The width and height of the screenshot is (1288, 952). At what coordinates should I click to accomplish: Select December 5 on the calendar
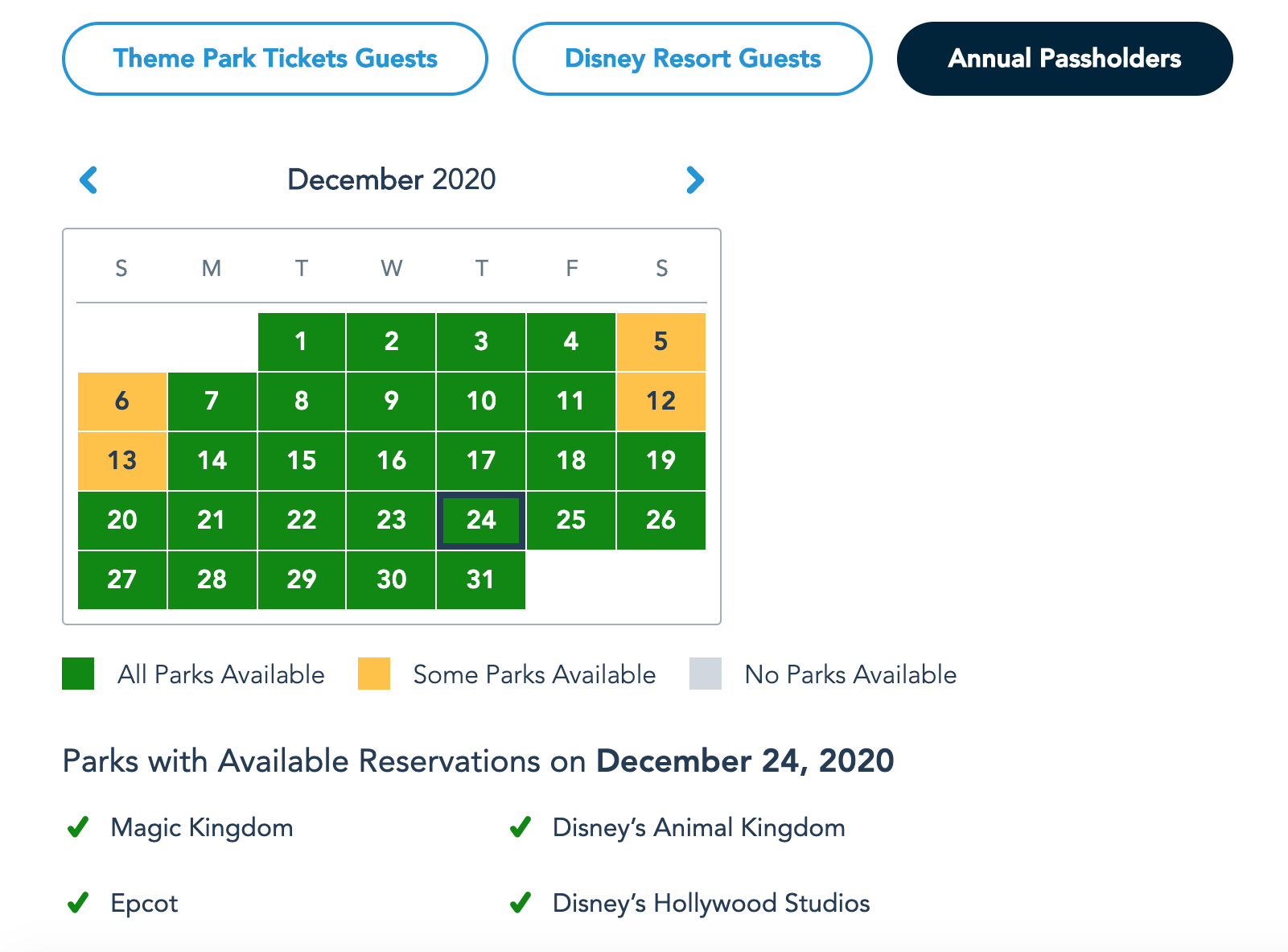point(660,342)
